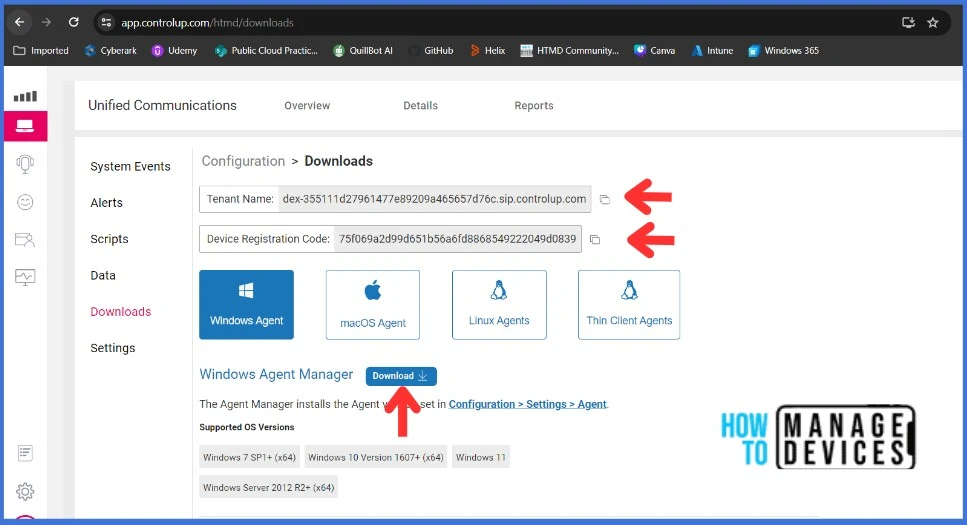
Task: Click the browser back arrow
Action: [x=20, y=22]
